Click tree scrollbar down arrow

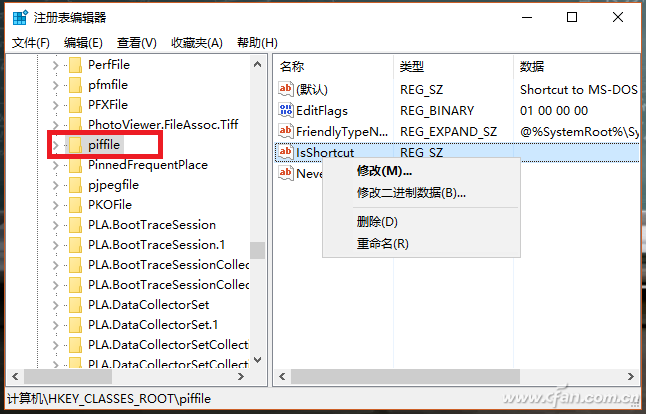coord(257,360)
